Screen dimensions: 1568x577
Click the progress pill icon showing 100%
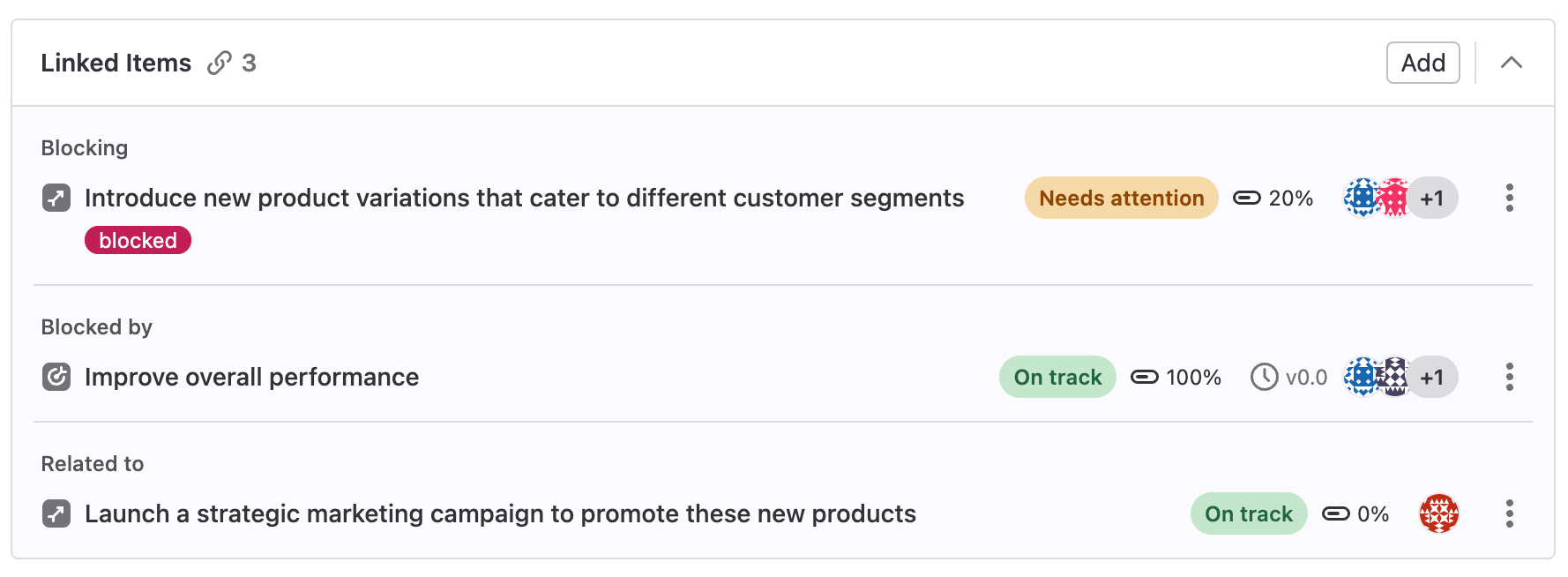coord(1145,377)
